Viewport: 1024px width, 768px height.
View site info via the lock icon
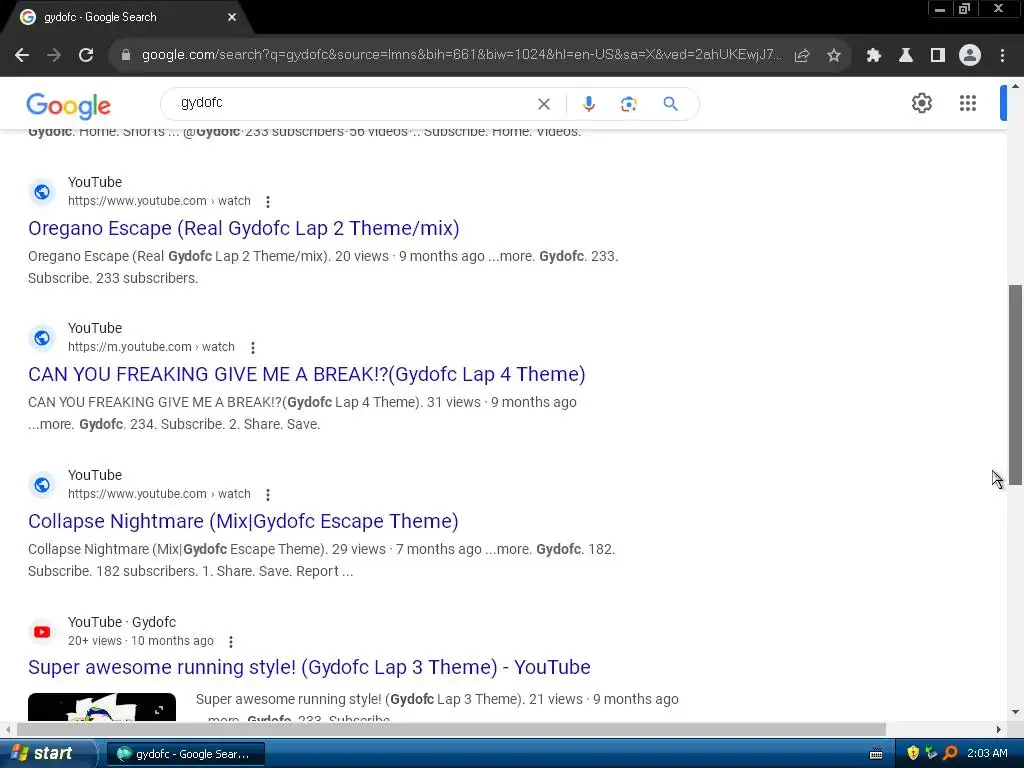(125, 55)
